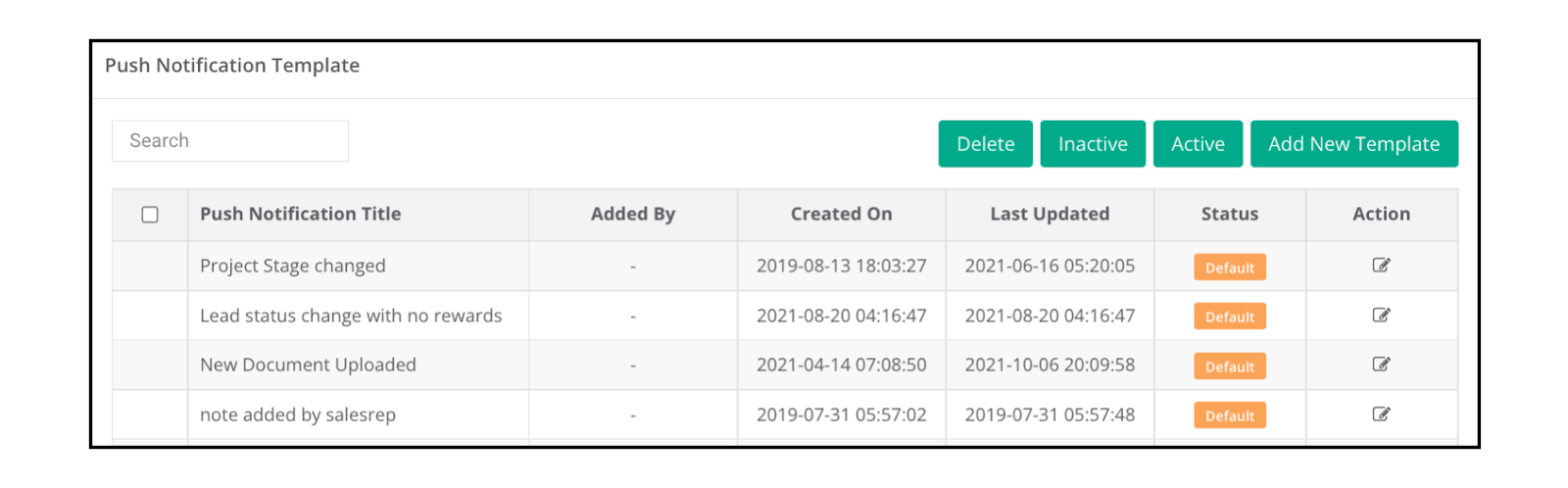Click edit icon for note added by salesrep
The image size is (1568, 488).
[x=1381, y=415]
